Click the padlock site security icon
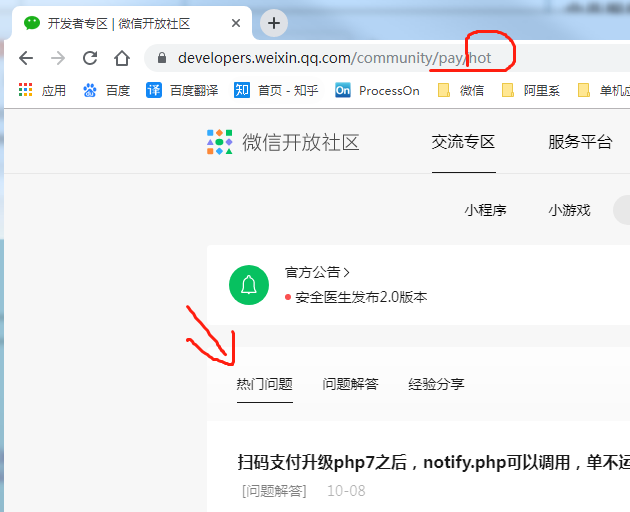This screenshot has width=630, height=512. (x=162, y=58)
